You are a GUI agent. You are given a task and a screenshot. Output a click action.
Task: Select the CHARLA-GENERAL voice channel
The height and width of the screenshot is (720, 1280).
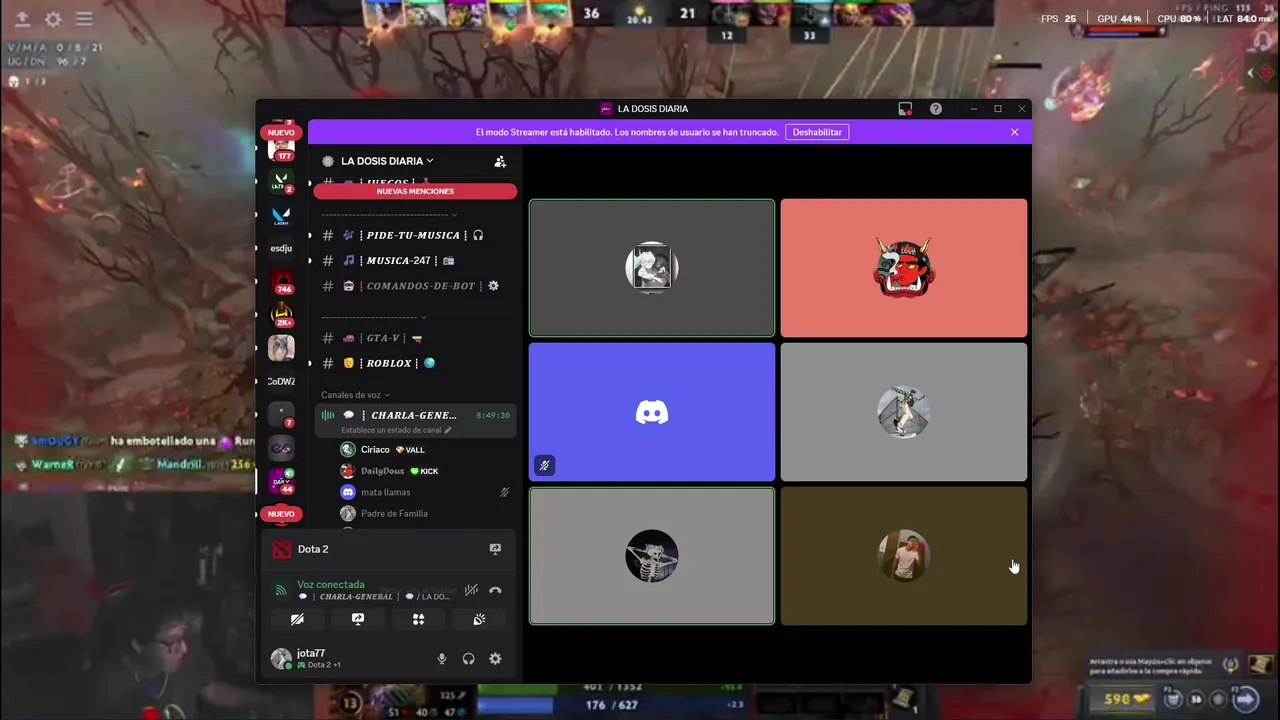[x=415, y=421]
